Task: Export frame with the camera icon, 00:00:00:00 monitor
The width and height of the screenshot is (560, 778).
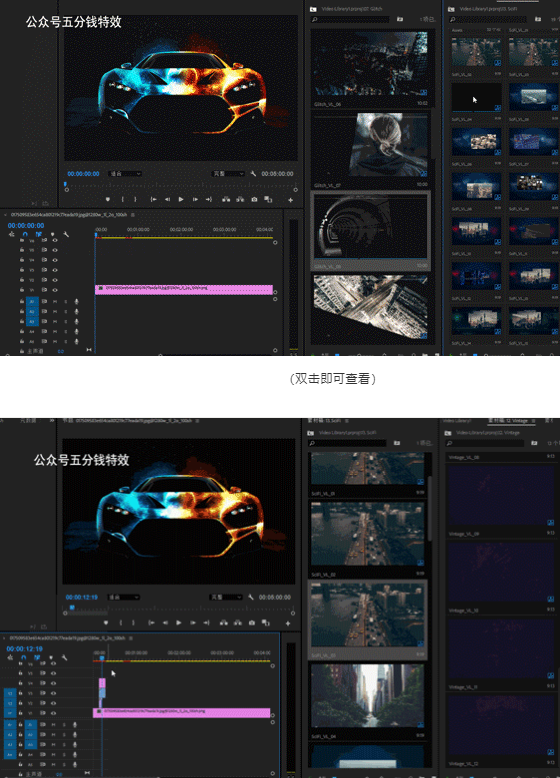Action: 254,199
